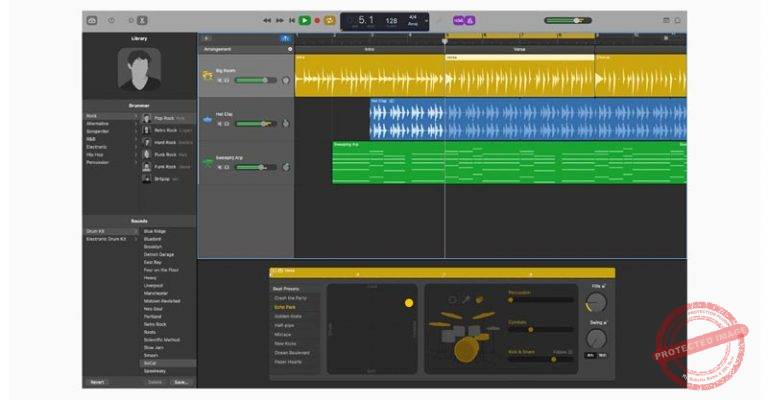Expand the Rock genre in Drummer list

(x=136, y=116)
